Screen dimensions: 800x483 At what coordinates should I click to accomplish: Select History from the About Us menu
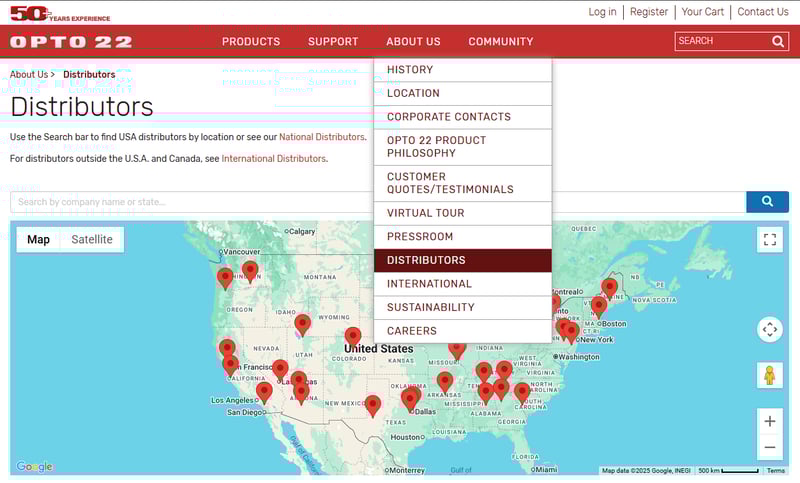click(x=463, y=70)
